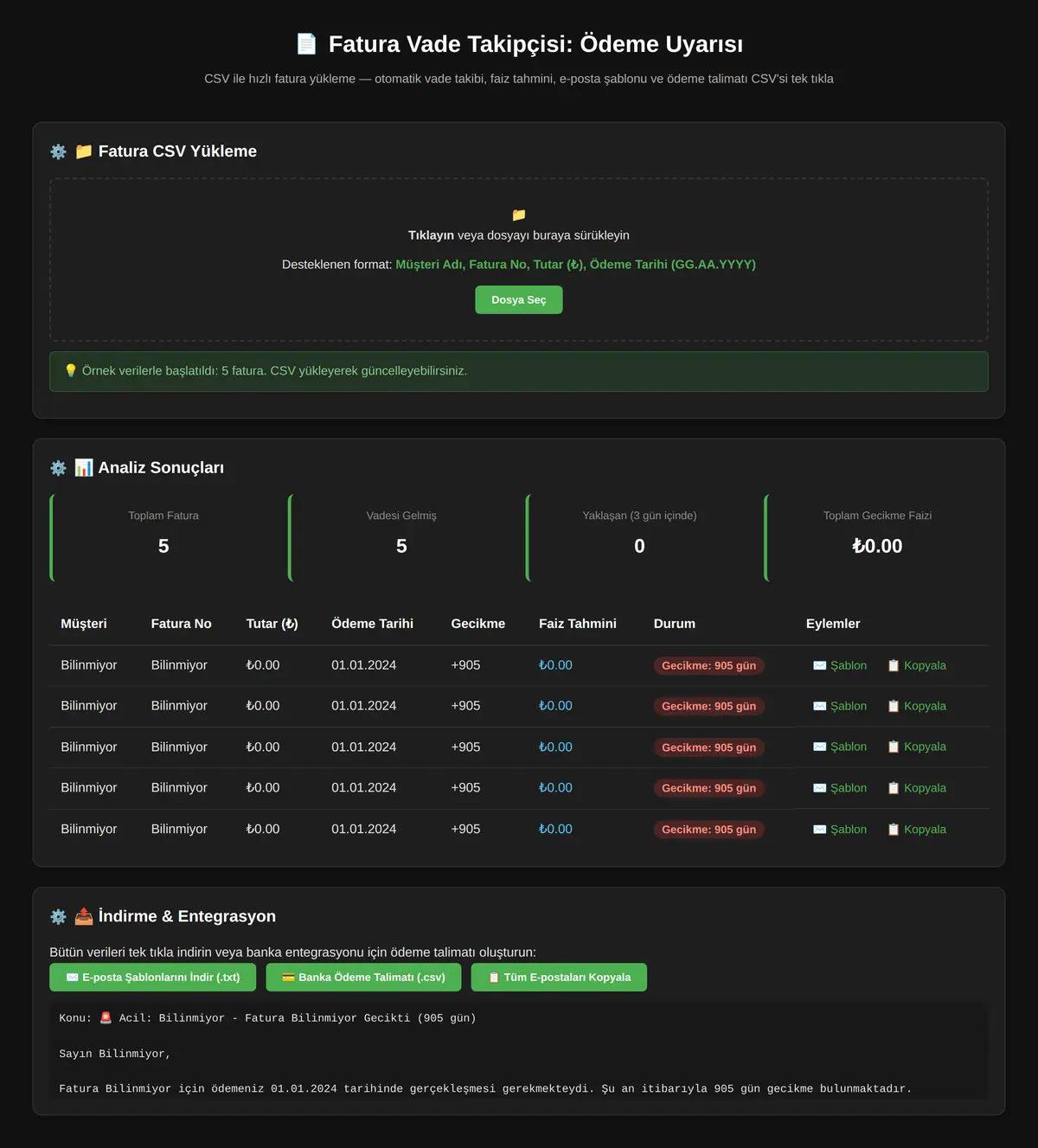This screenshot has height=1148, width=1038.
Task: Click the Eylemler column header
Action: 833,624
